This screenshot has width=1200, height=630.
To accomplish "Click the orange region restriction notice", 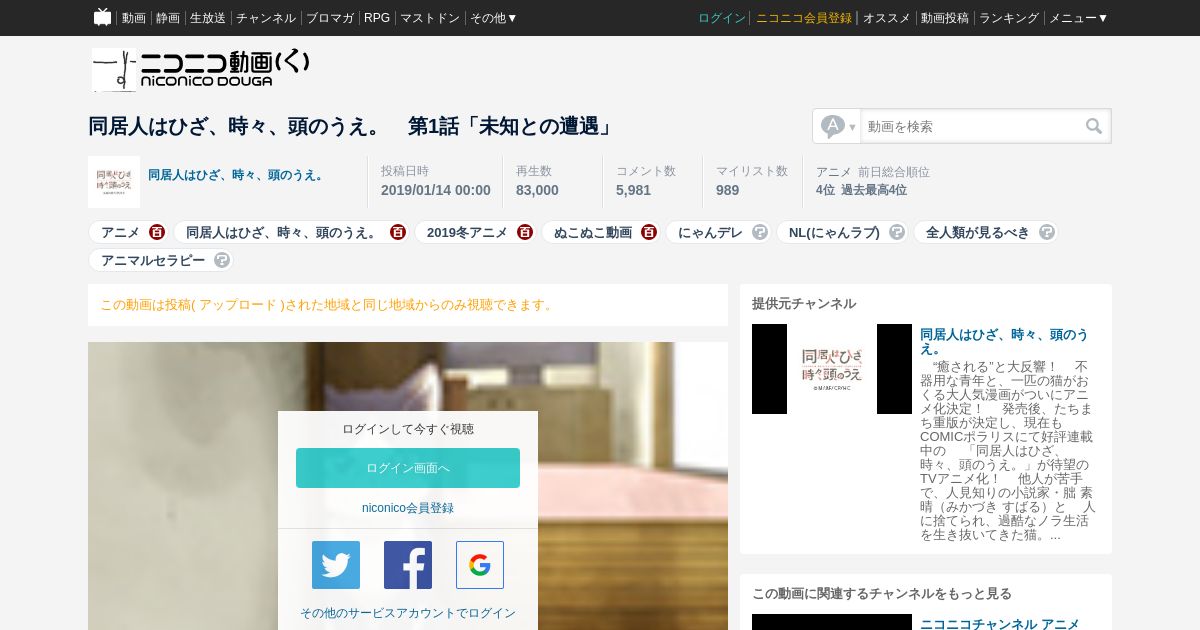I will click(328, 305).
